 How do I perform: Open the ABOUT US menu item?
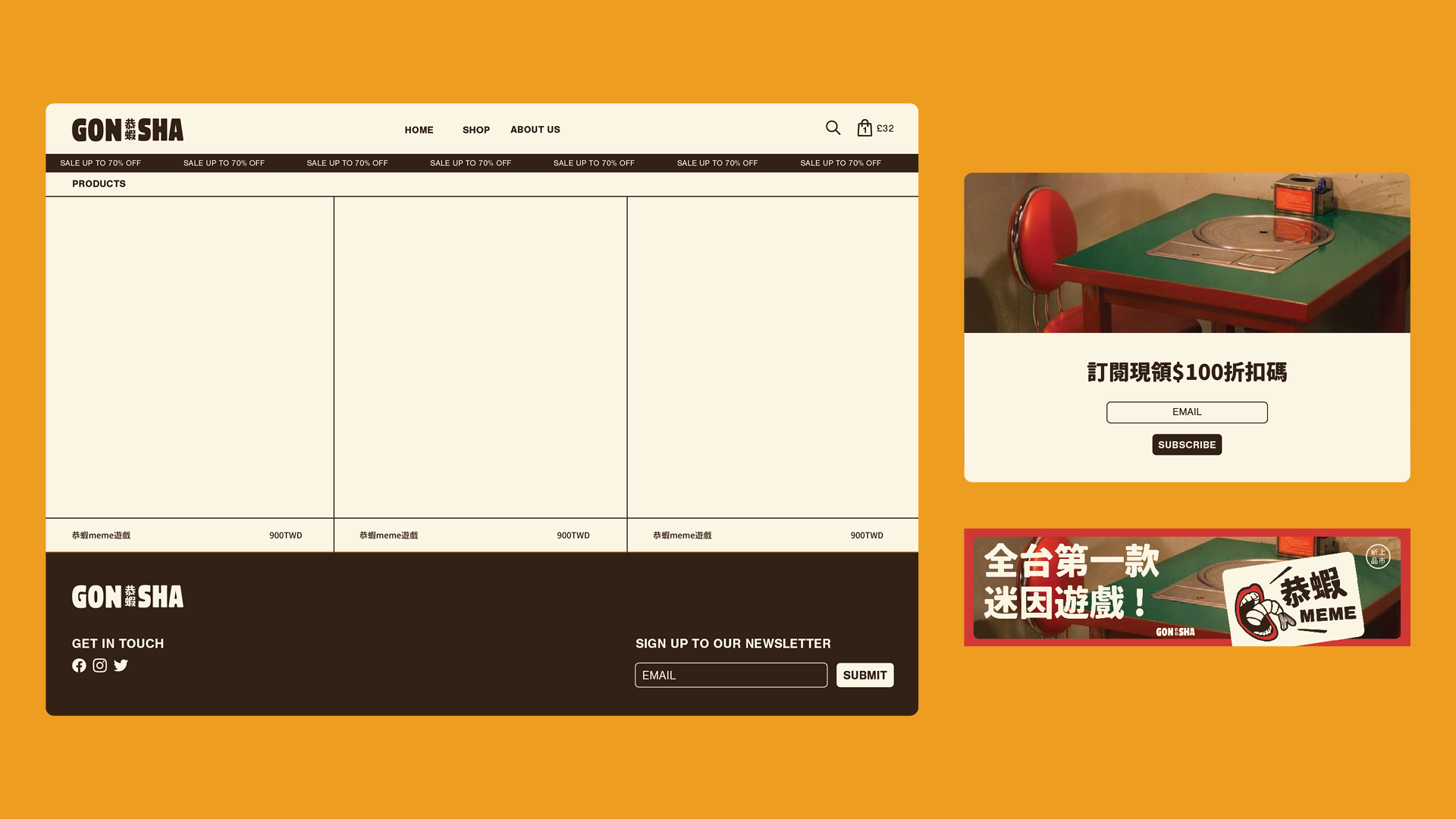[x=535, y=130]
